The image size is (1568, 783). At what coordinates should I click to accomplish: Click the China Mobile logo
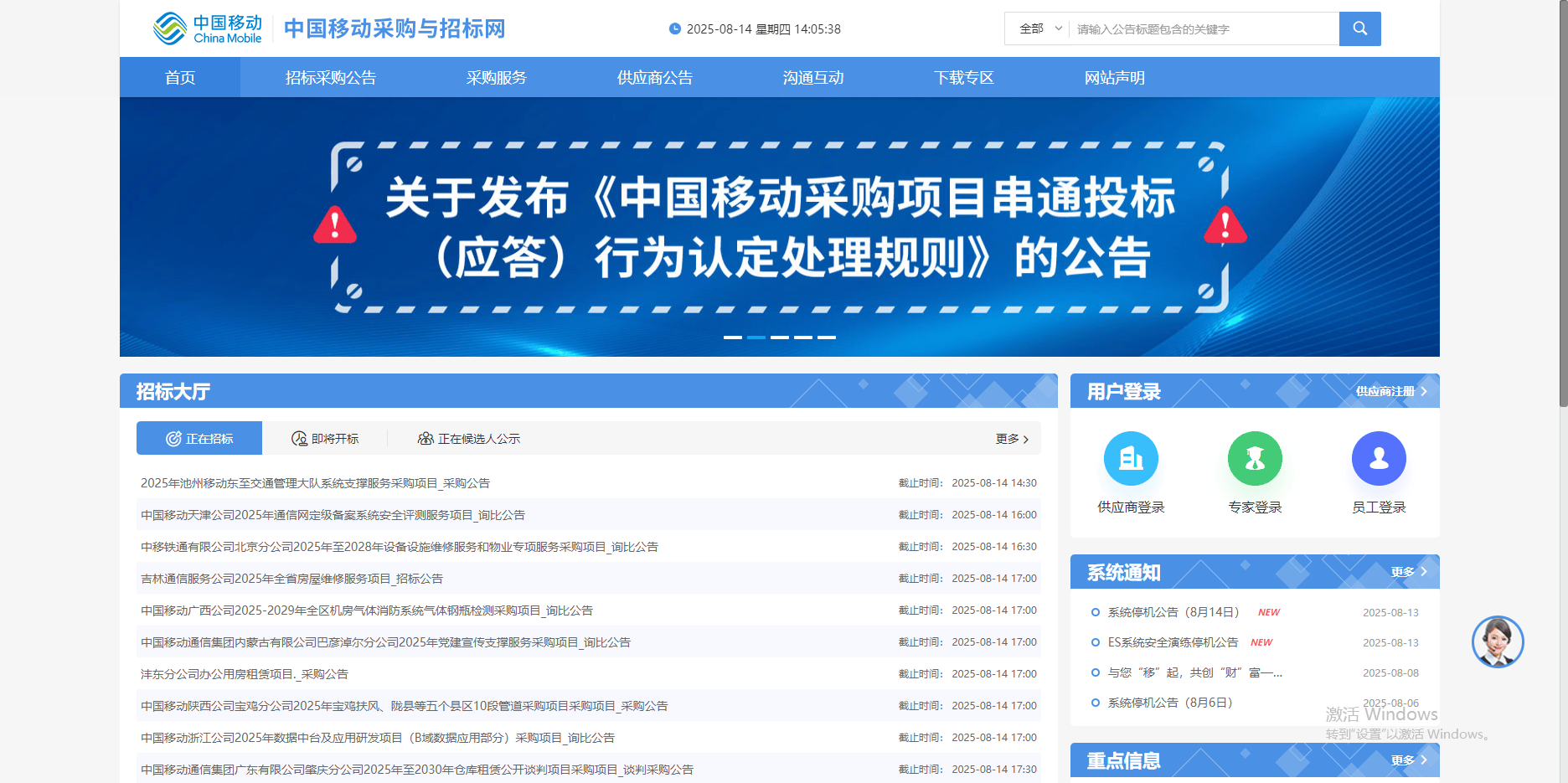pos(209,28)
